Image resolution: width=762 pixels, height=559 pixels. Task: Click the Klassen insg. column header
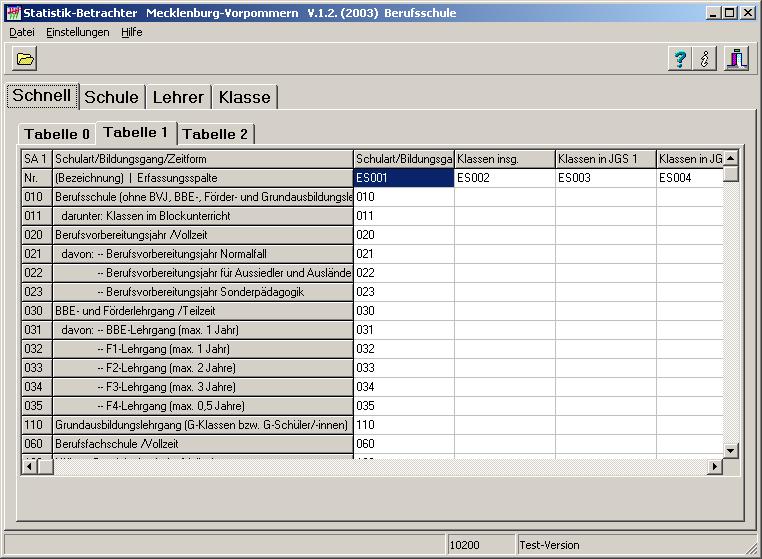click(x=504, y=159)
